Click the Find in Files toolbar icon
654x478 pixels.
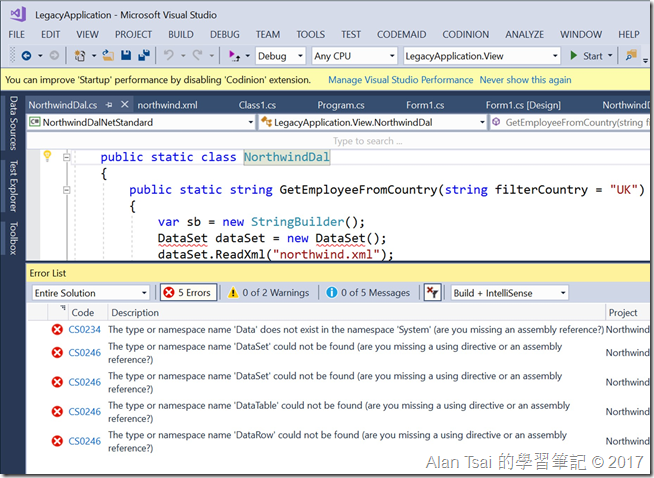point(631,55)
